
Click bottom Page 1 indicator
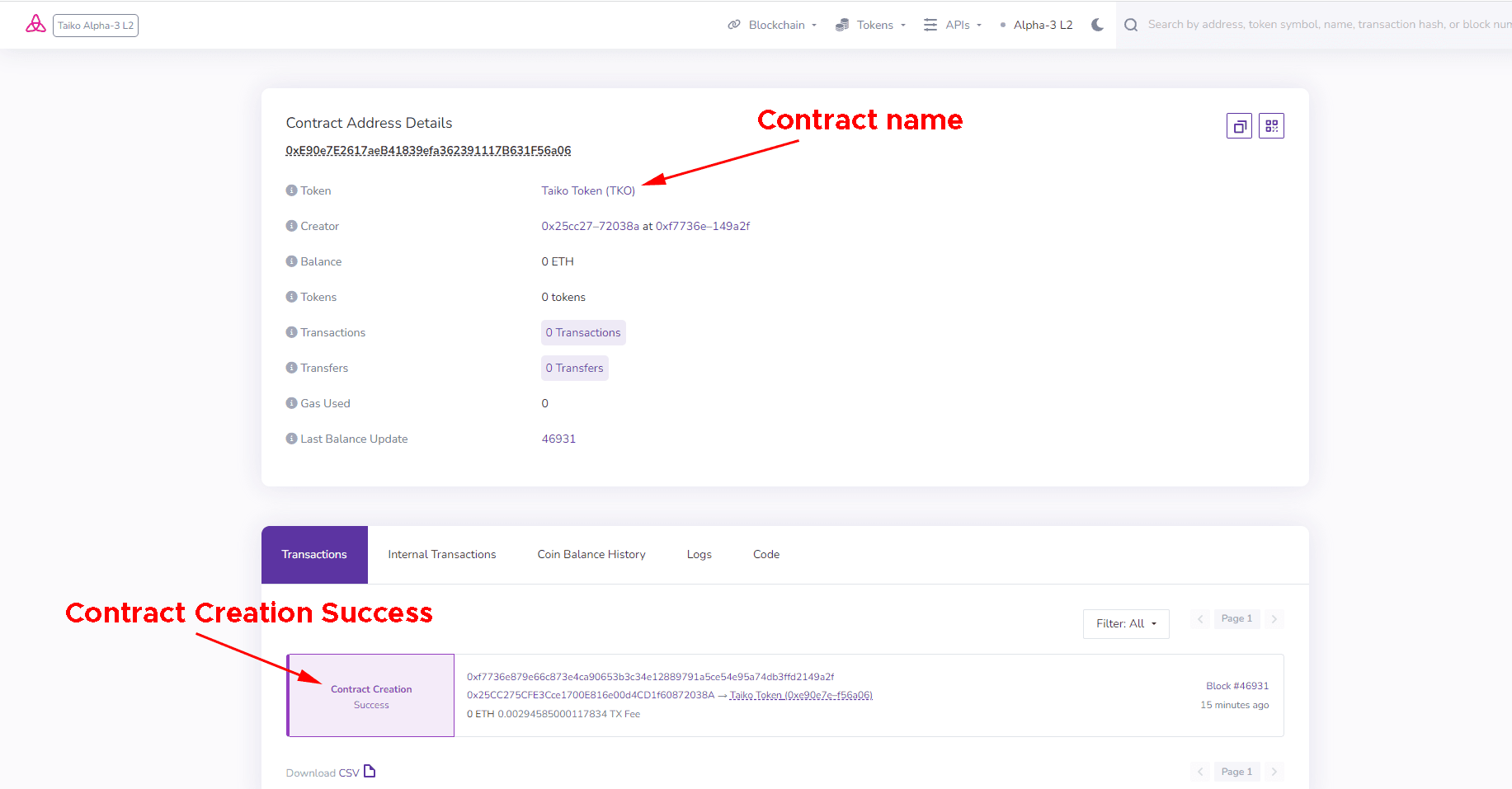[x=1236, y=773]
